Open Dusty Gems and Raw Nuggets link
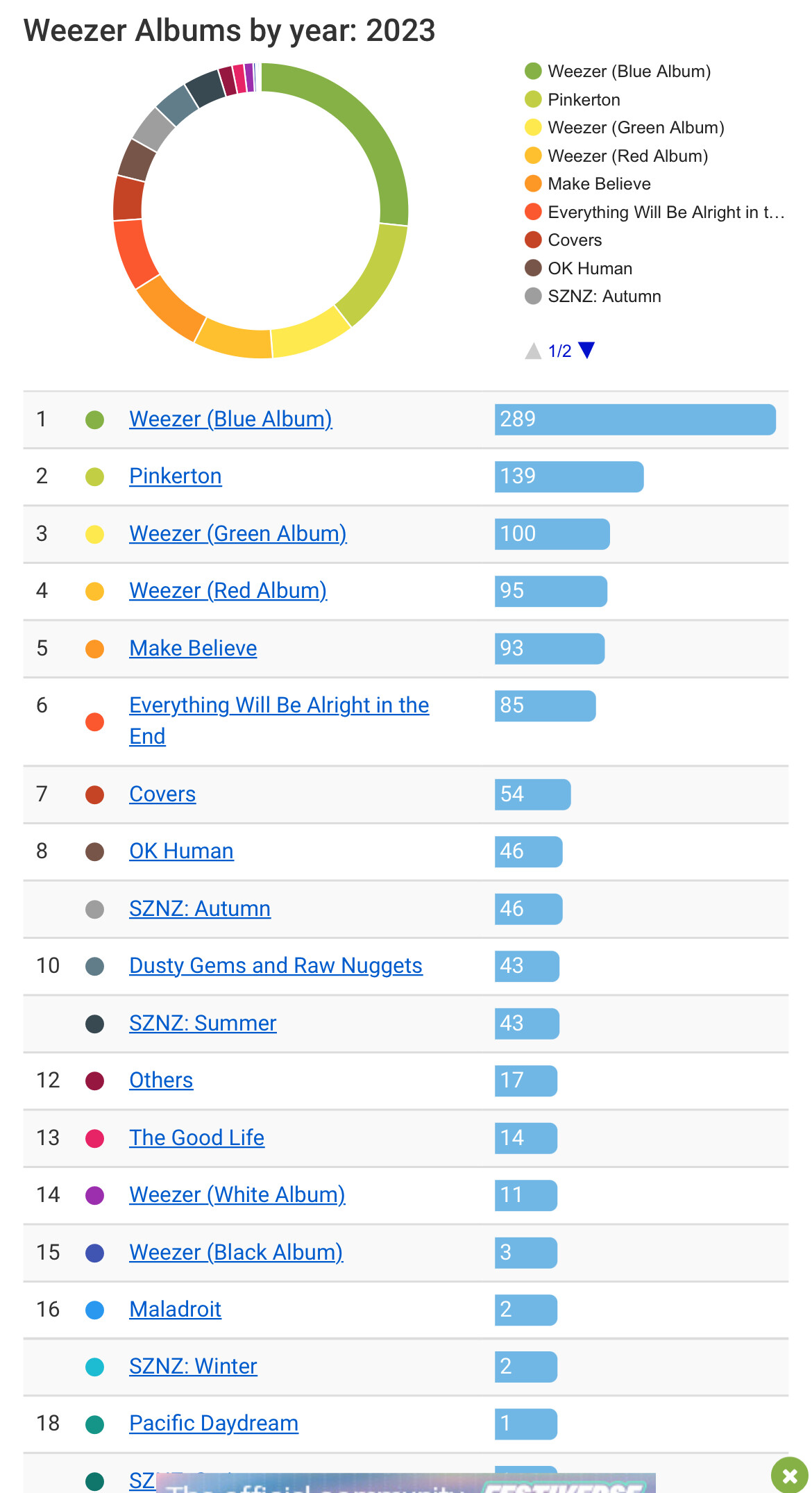Viewport: 812px width, 1493px height. coord(276,965)
